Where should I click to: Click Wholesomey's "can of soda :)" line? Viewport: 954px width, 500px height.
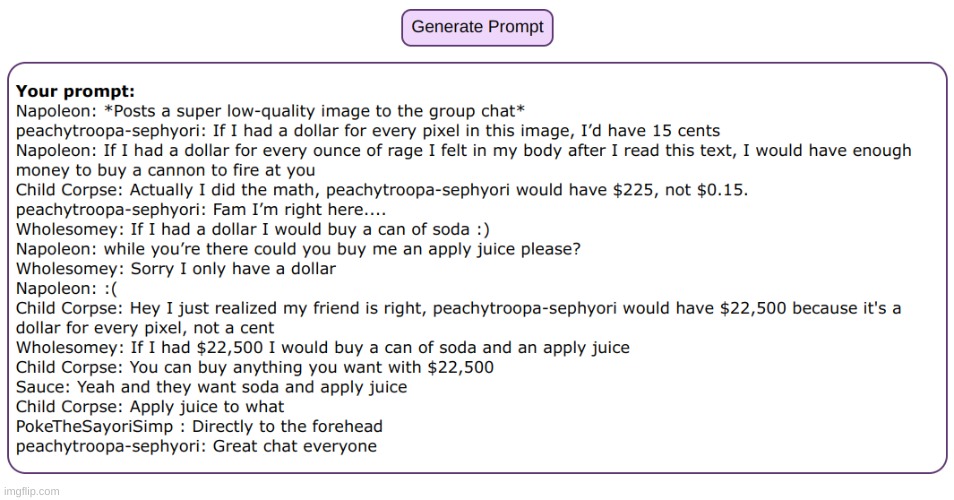point(252,229)
